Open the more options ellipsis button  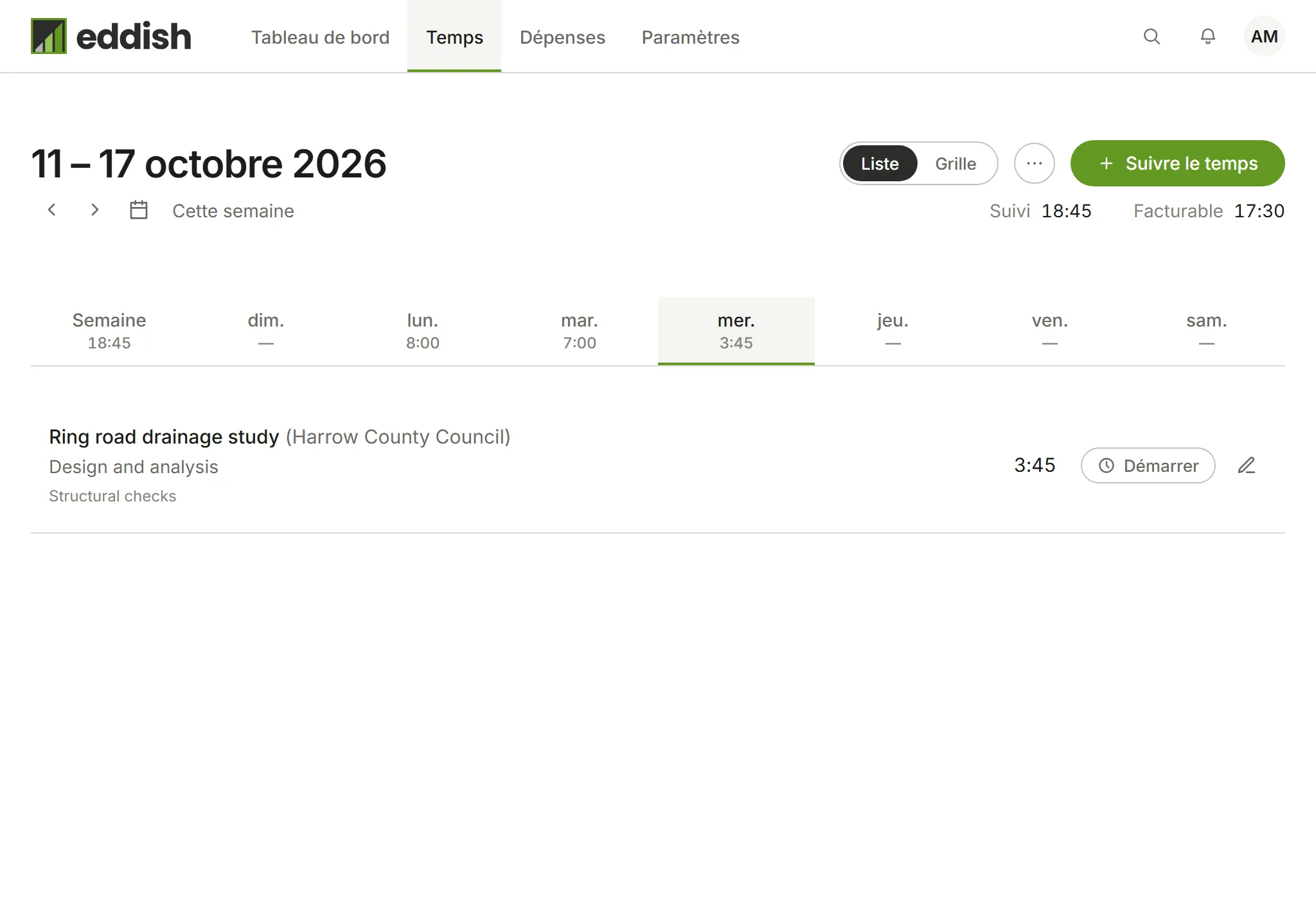click(x=1034, y=163)
